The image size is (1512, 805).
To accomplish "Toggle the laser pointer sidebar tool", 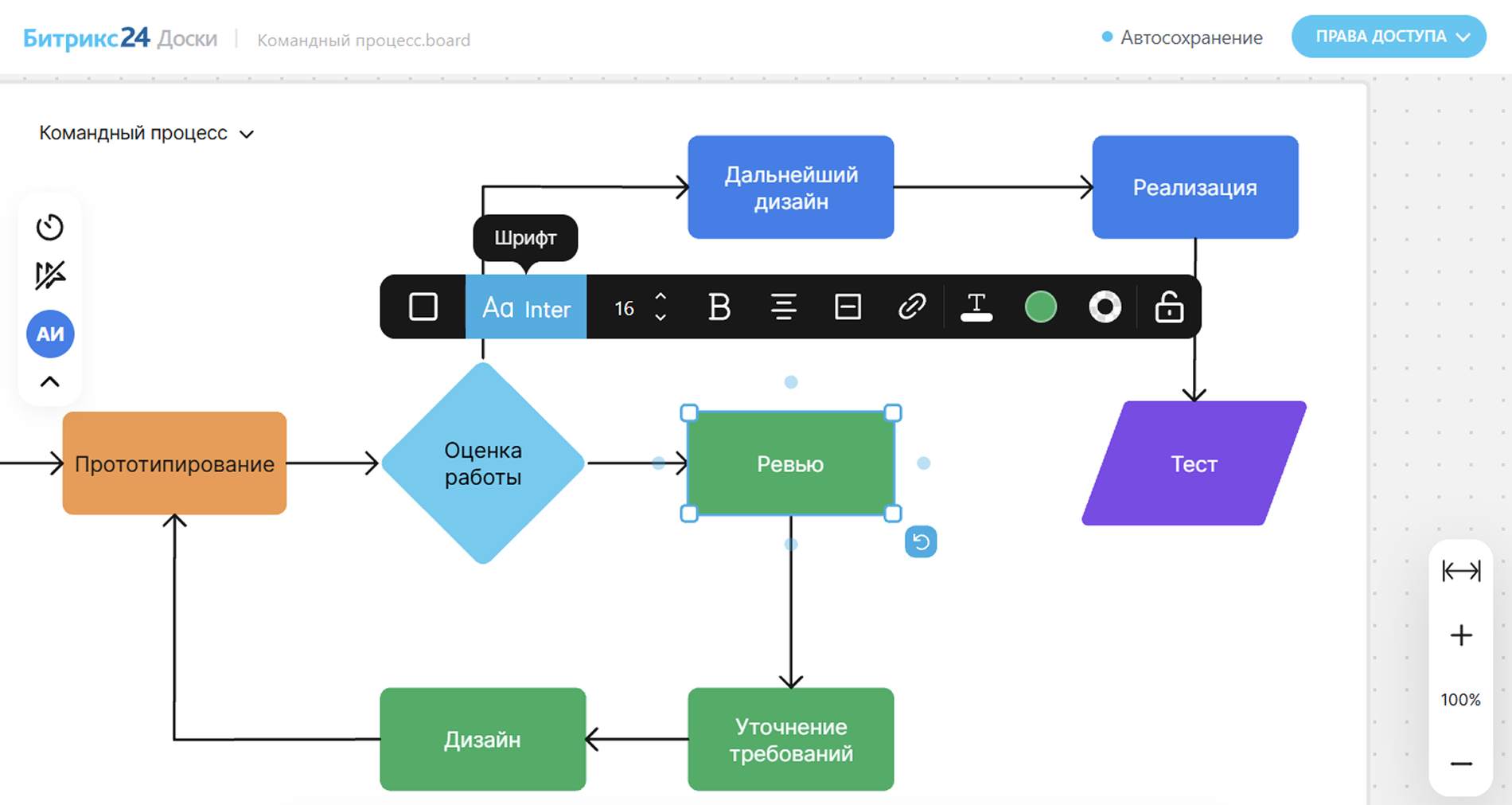I will 49,275.
